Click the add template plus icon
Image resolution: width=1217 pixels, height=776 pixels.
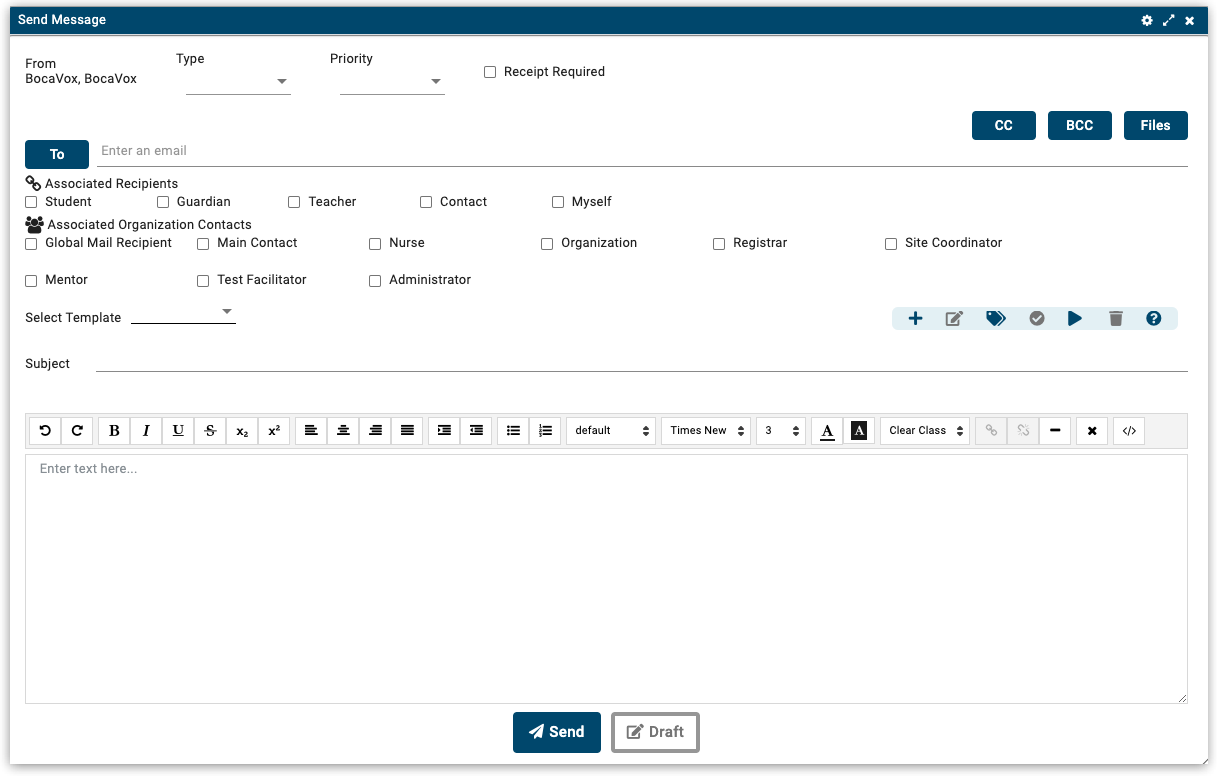915,318
